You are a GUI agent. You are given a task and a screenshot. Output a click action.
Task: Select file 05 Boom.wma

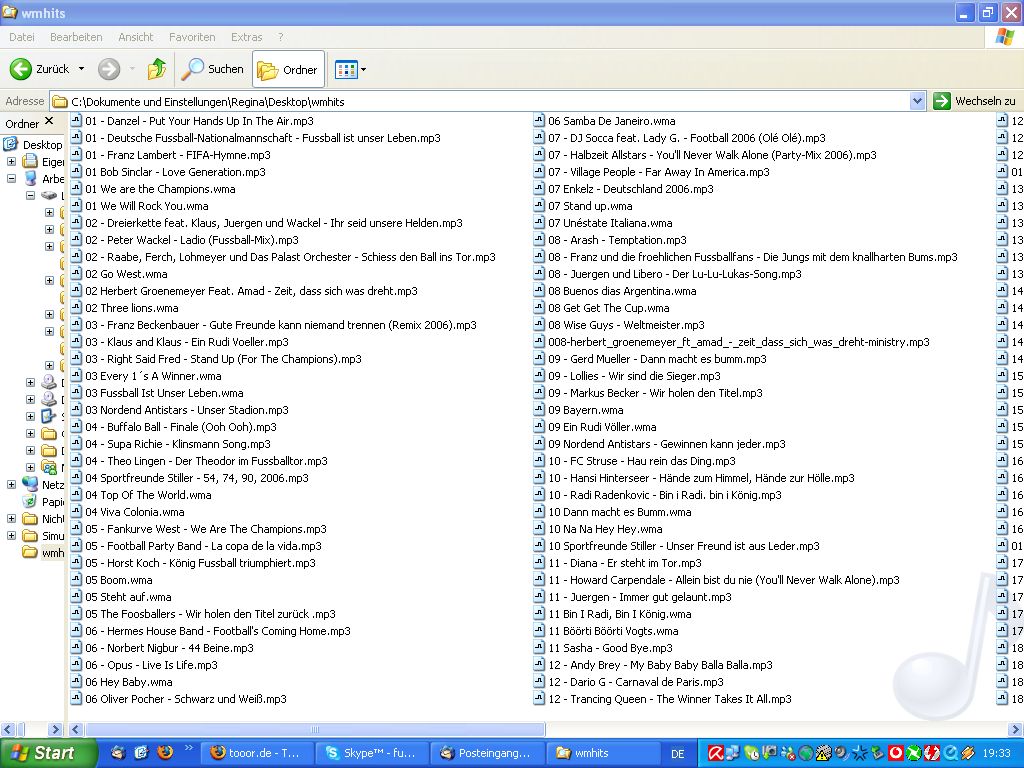(x=119, y=580)
